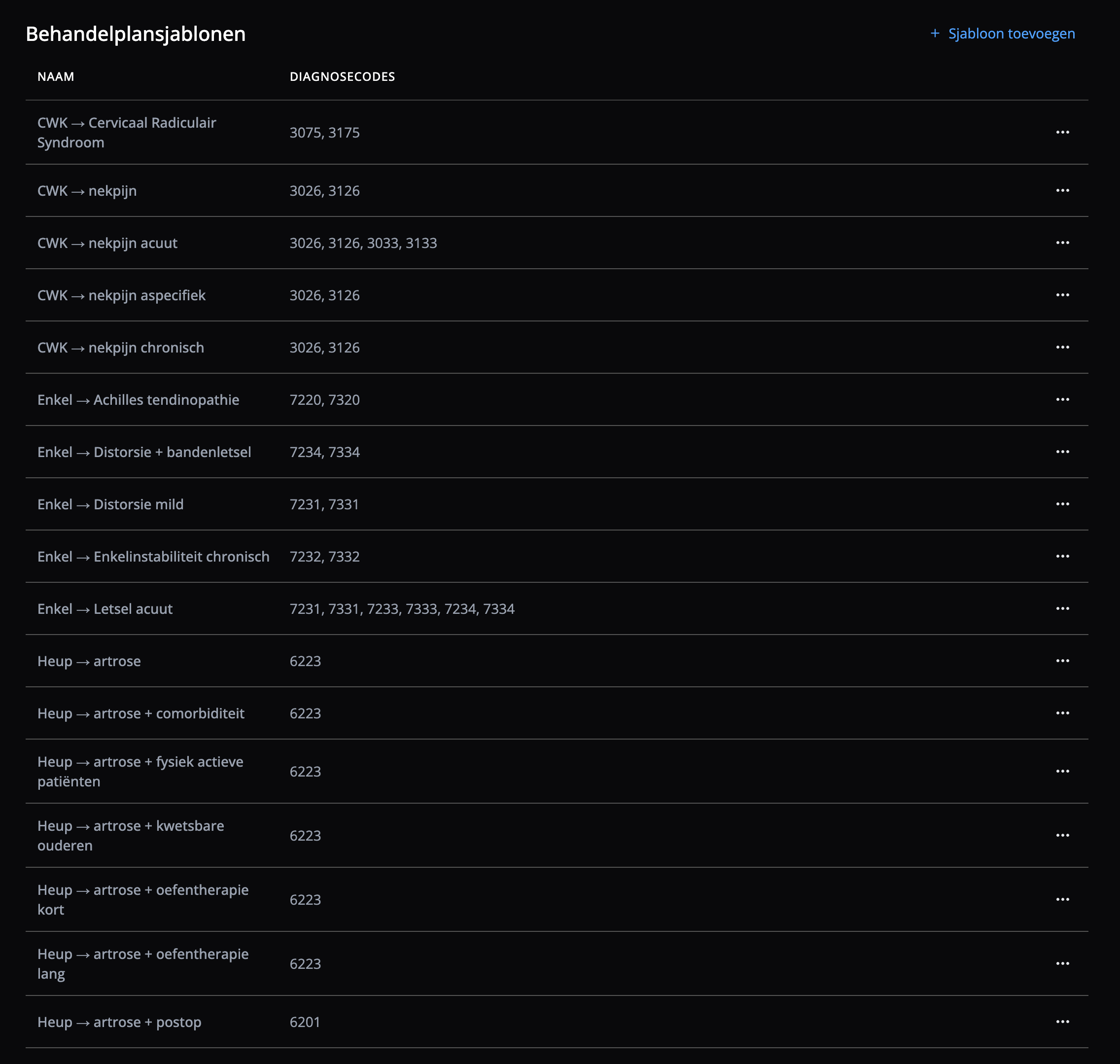Click the Sjabloon toevoegen link

(1011, 34)
